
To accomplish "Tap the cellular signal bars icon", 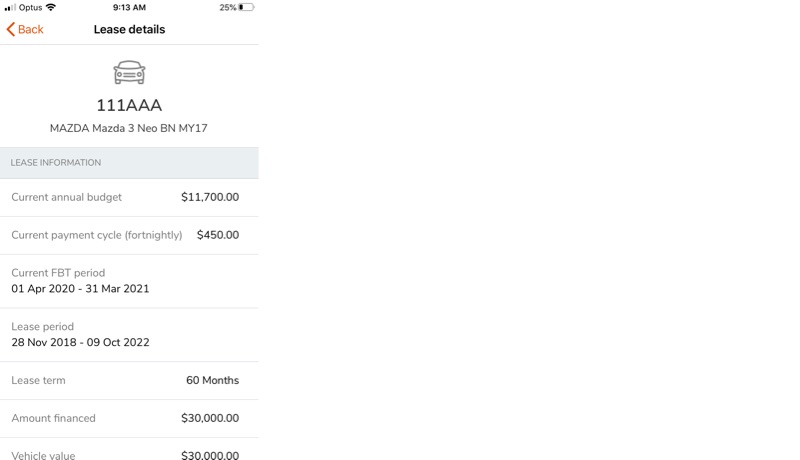I will coord(10,7).
